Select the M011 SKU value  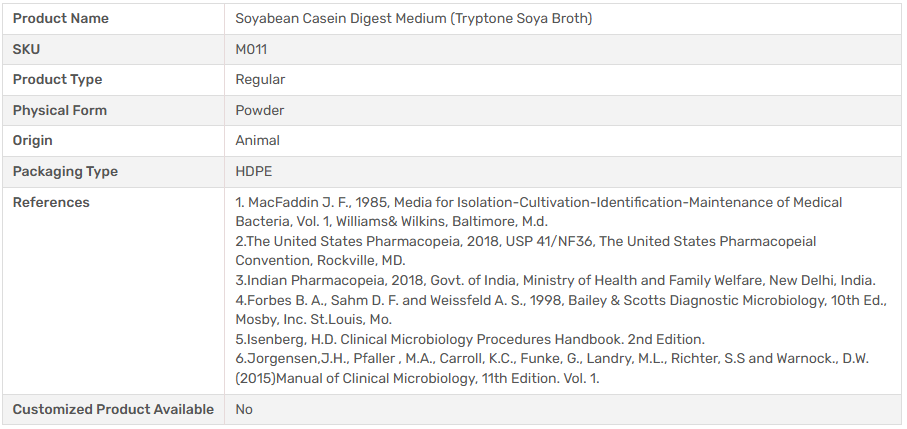click(x=251, y=49)
